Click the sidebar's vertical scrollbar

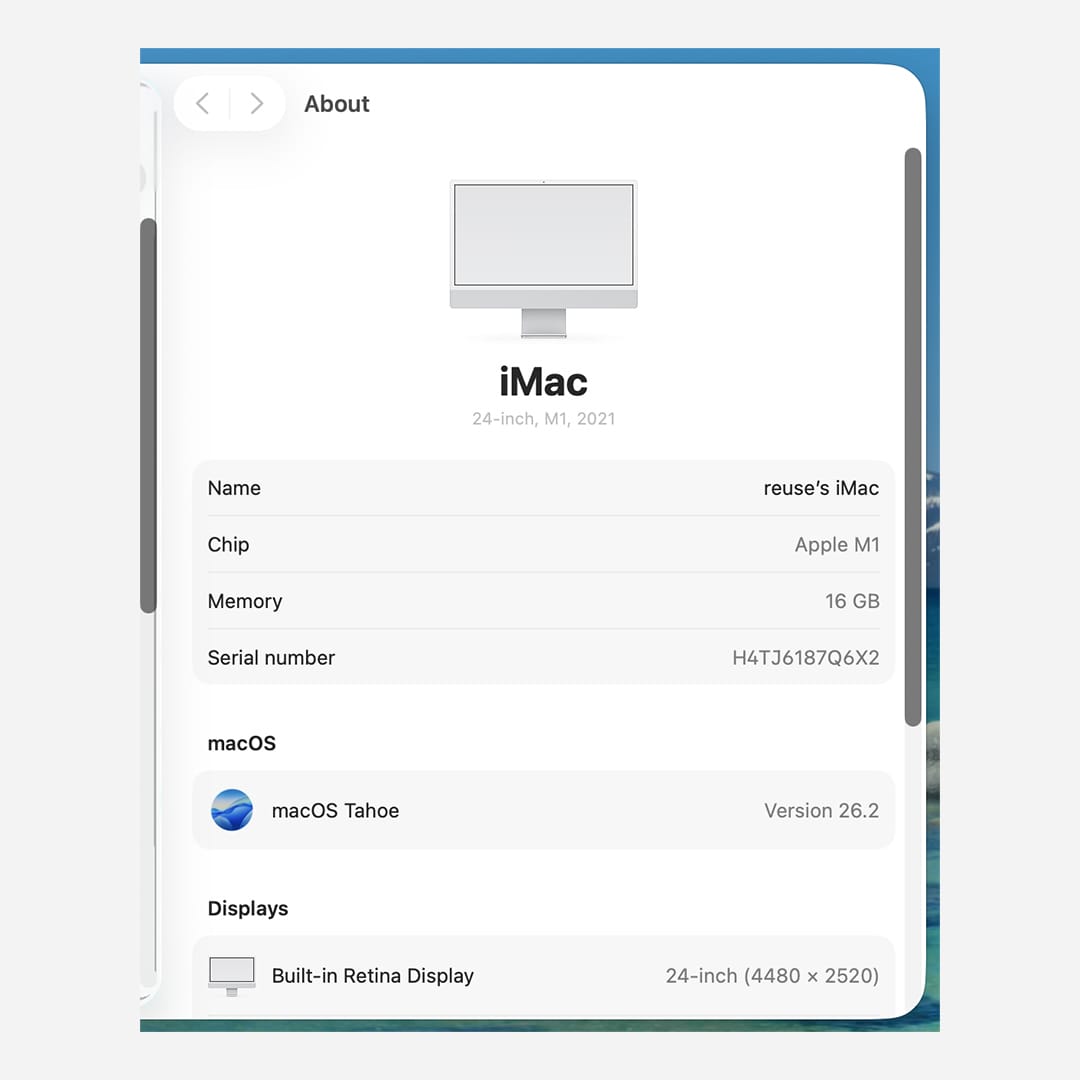point(148,415)
